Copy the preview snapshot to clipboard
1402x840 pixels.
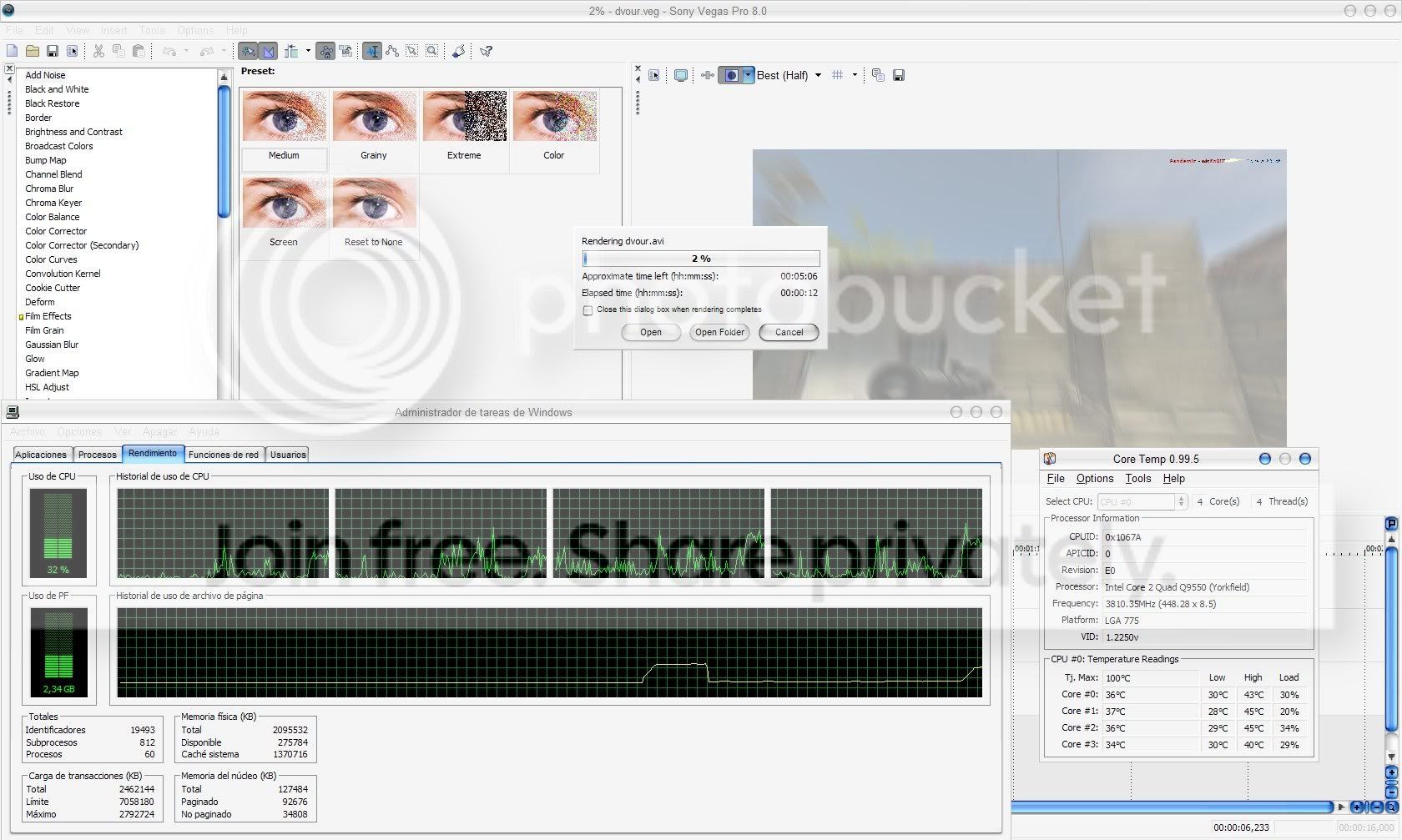[877, 75]
